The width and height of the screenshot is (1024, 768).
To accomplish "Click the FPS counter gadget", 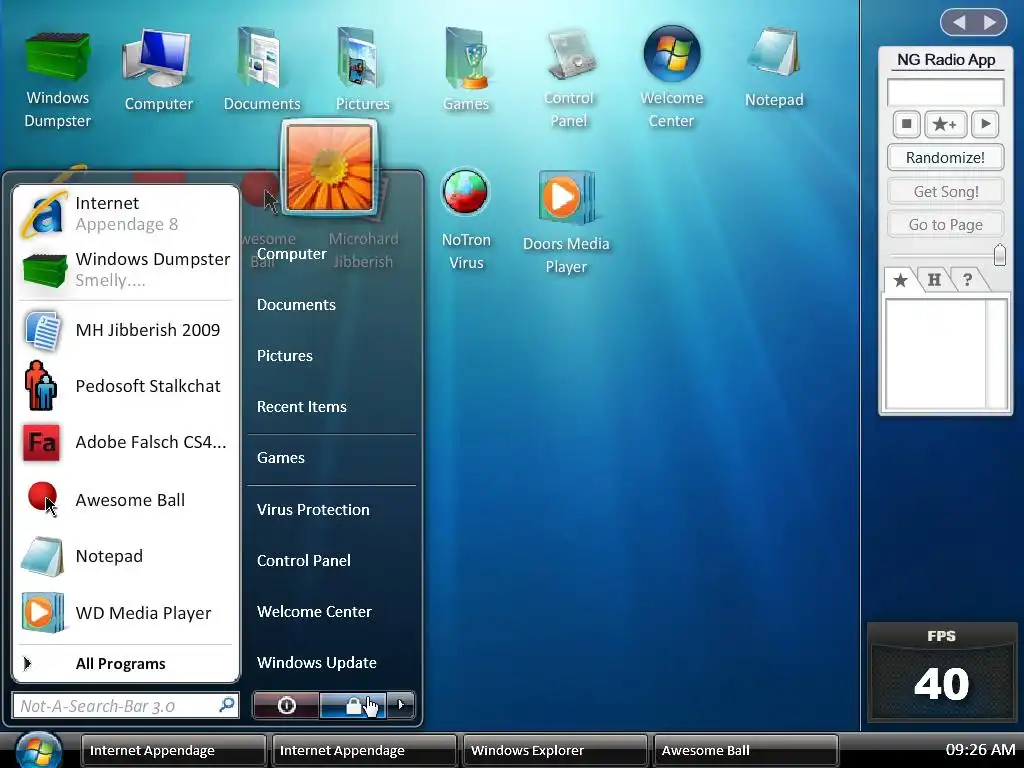I will pyautogui.click(x=941, y=673).
